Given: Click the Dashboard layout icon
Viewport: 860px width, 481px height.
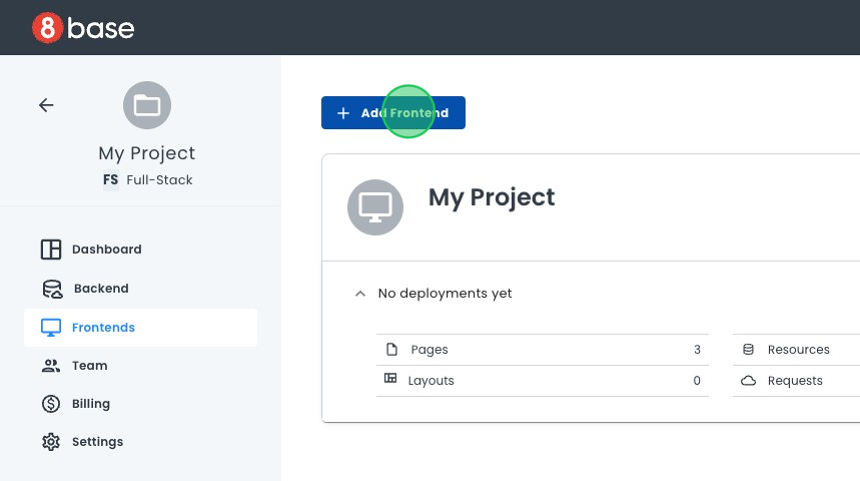Looking at the screenshot, I should 51,249.
